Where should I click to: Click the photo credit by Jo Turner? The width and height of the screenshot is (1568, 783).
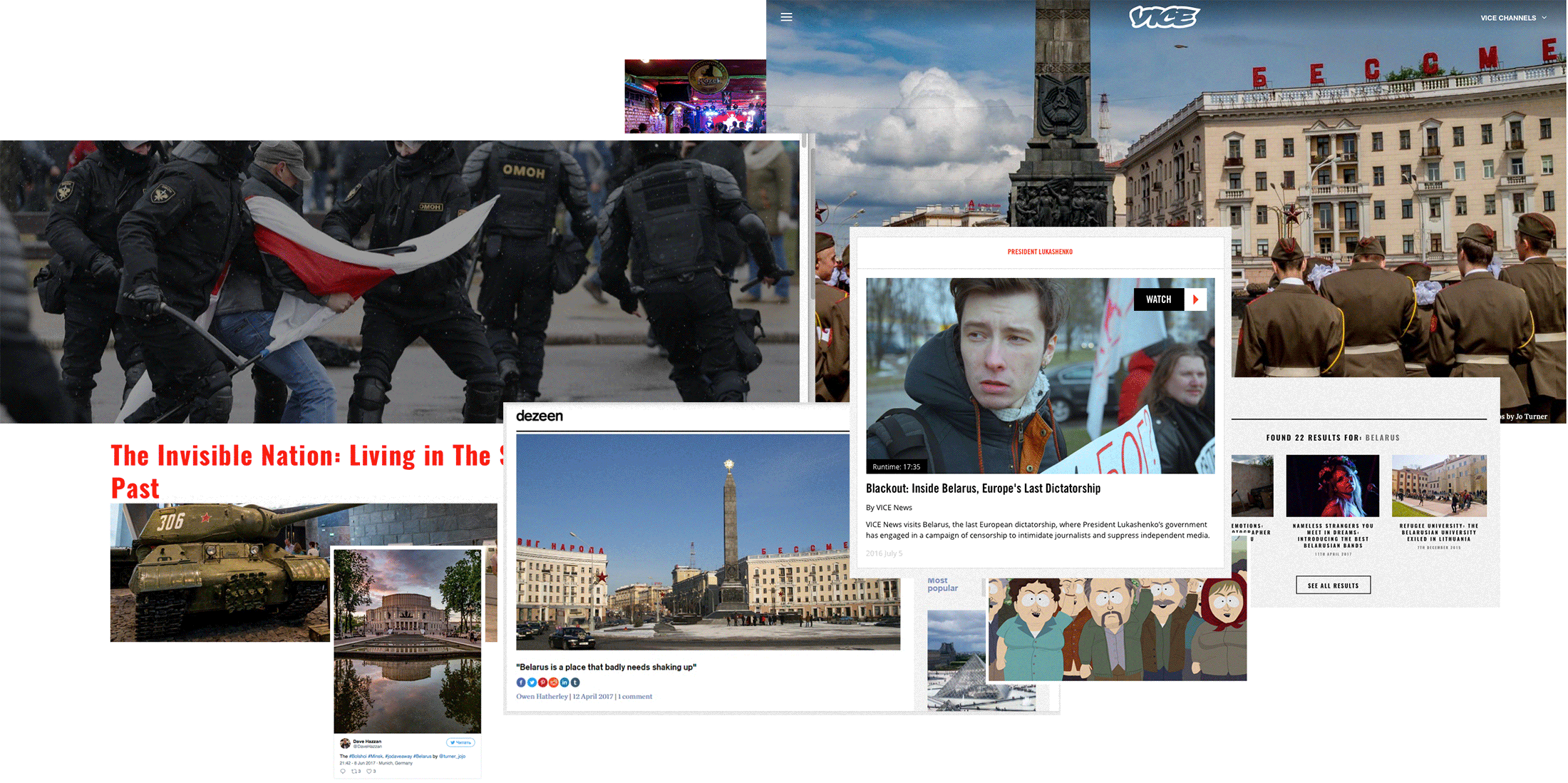pyautogui.click(x=1525, y=416)
